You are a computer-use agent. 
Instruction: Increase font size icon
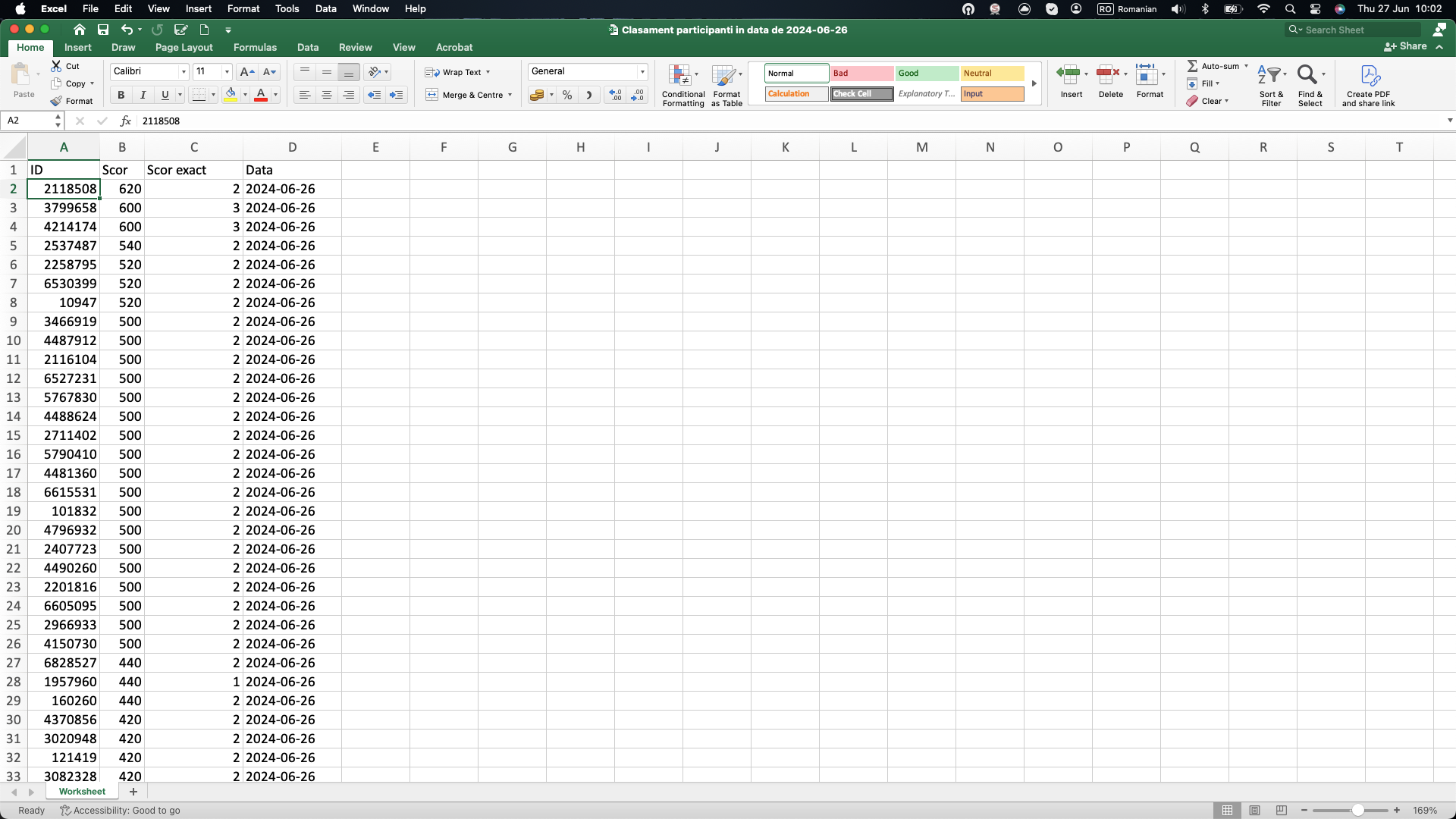click(x=247, y=72)
